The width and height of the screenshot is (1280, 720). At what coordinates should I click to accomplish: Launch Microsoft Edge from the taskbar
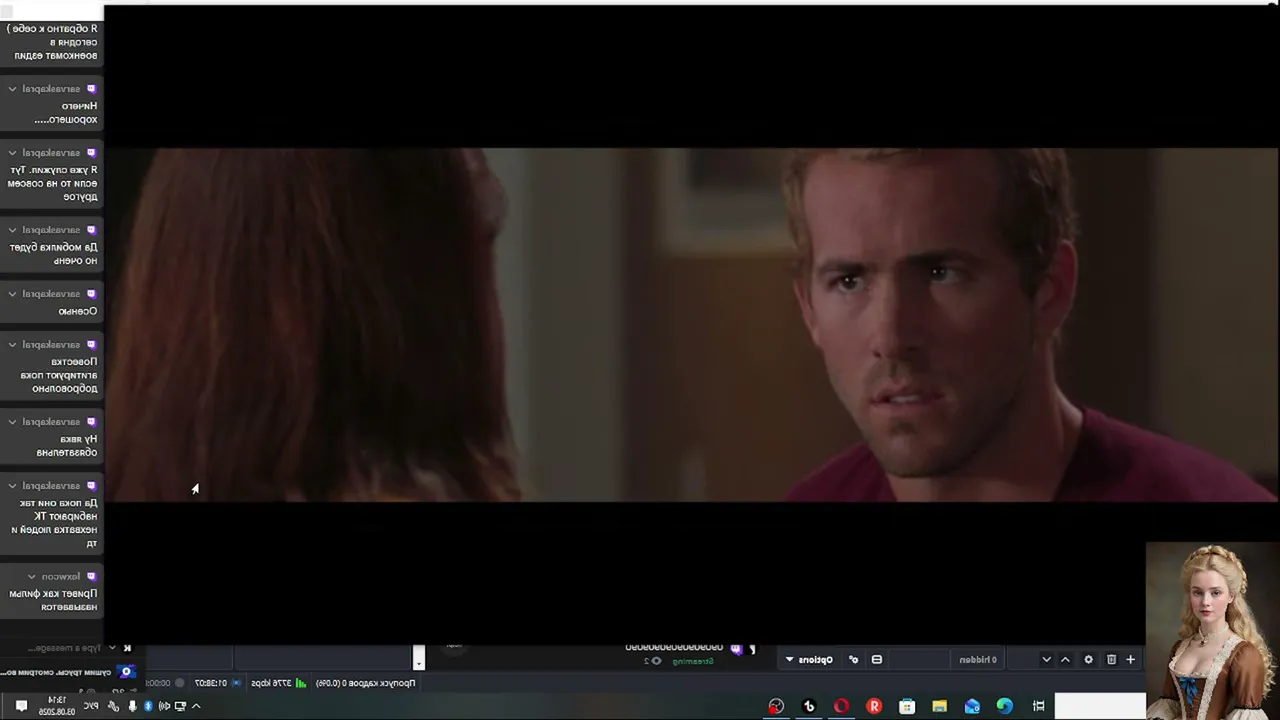1004,706
